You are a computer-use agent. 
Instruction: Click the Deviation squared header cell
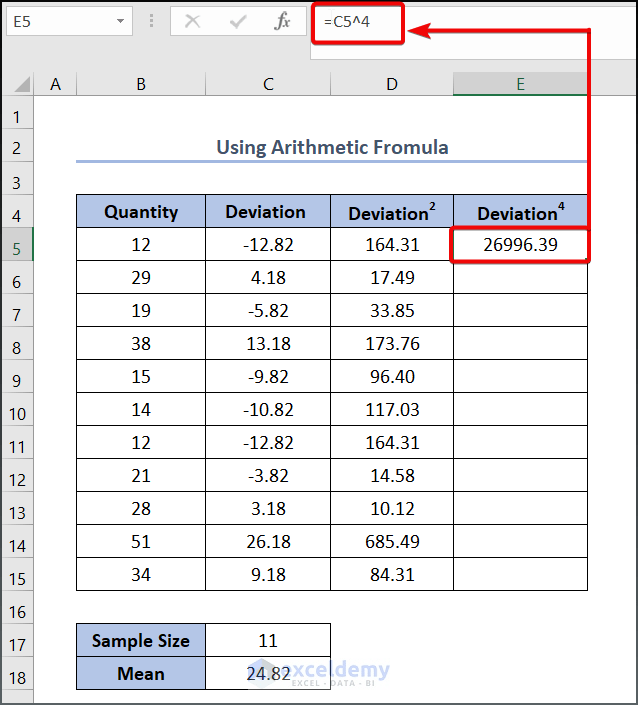click(392, 211)
